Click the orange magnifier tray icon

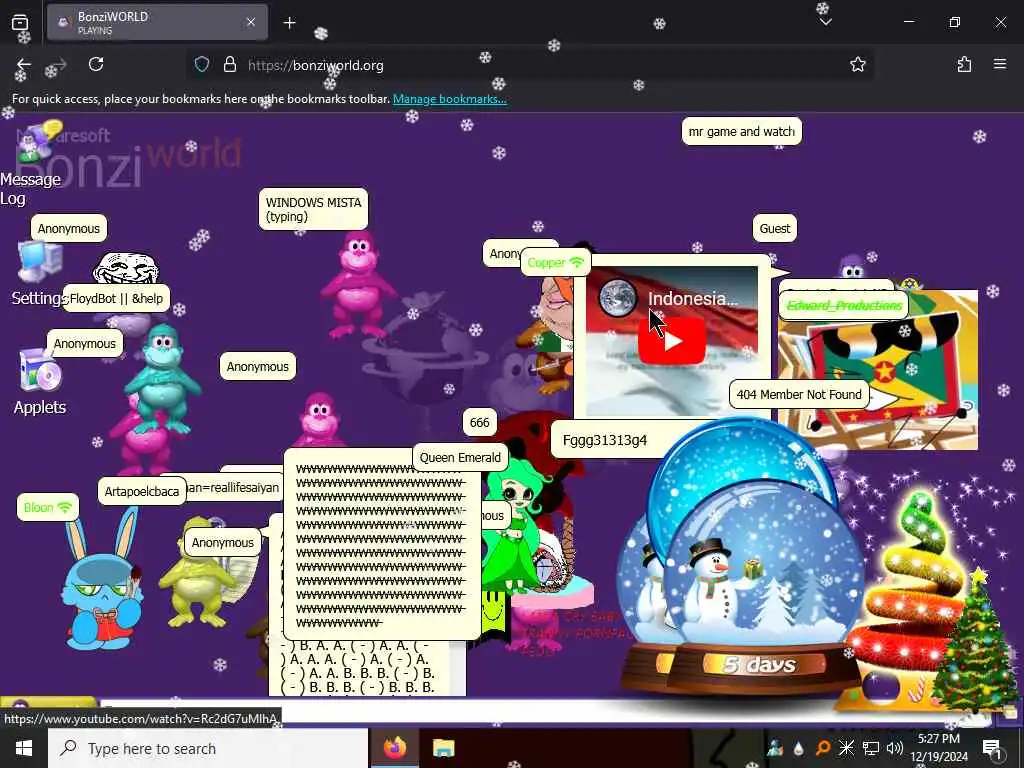(822, 748)
